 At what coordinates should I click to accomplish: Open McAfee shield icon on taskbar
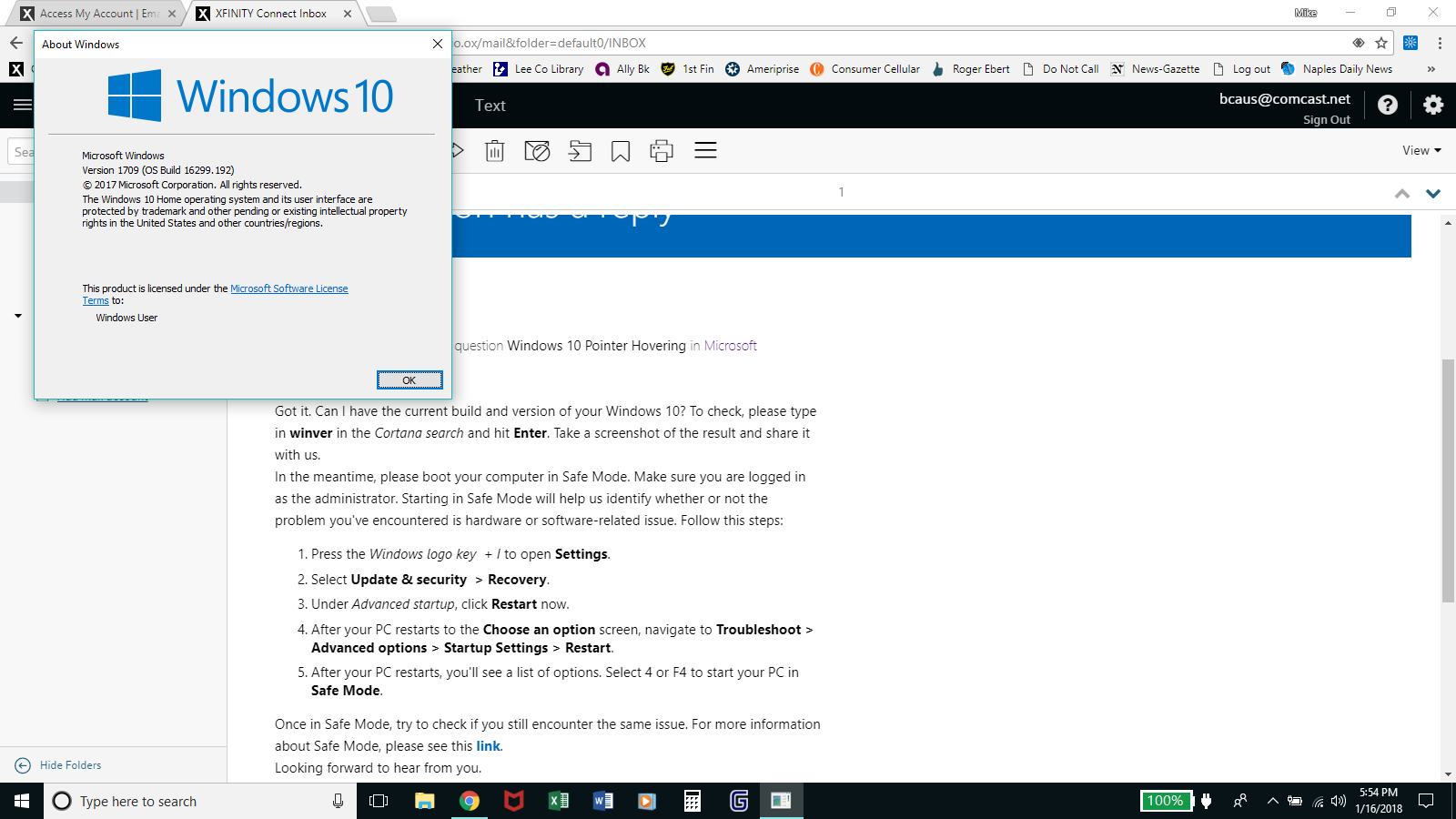click(x=513, y=801)
